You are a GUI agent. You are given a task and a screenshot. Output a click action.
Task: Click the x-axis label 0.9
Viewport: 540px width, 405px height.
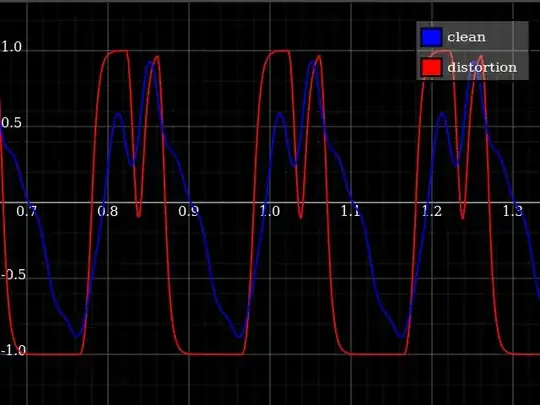189,211
